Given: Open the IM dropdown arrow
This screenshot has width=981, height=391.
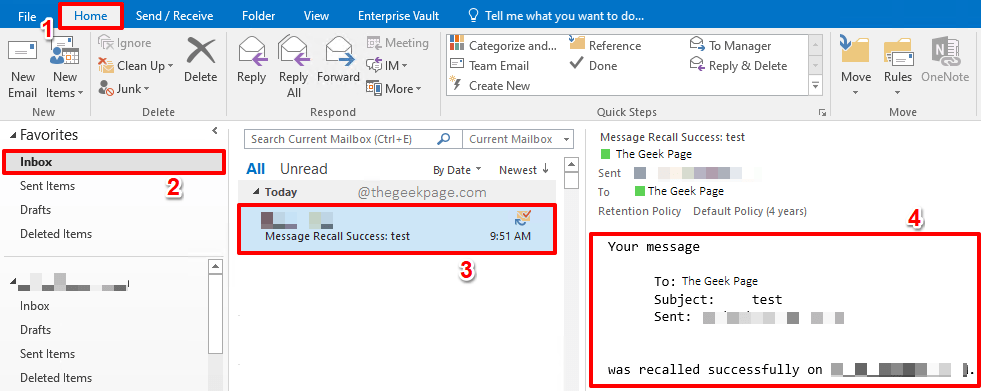Looking at the screenshot, I should click(x=404, y=66).
